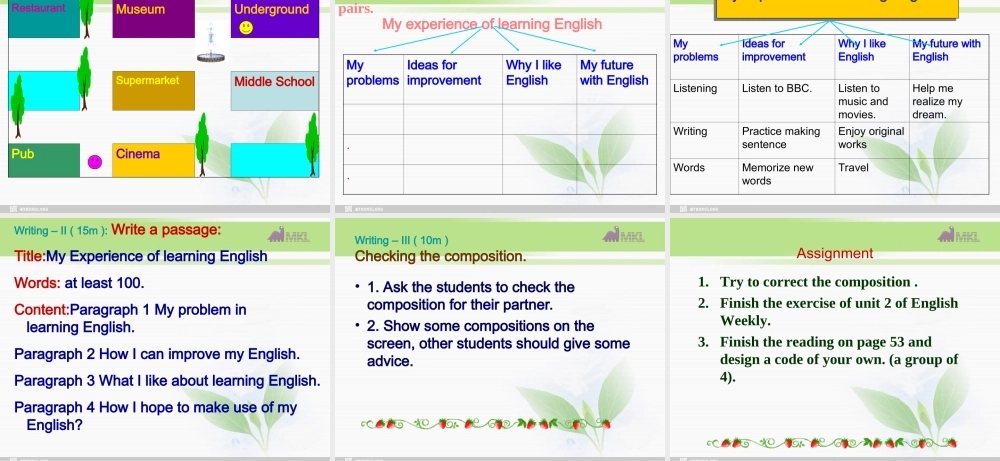
Task: Click 'Writing – III ( 10m )' label
Action: pos(401,240)
